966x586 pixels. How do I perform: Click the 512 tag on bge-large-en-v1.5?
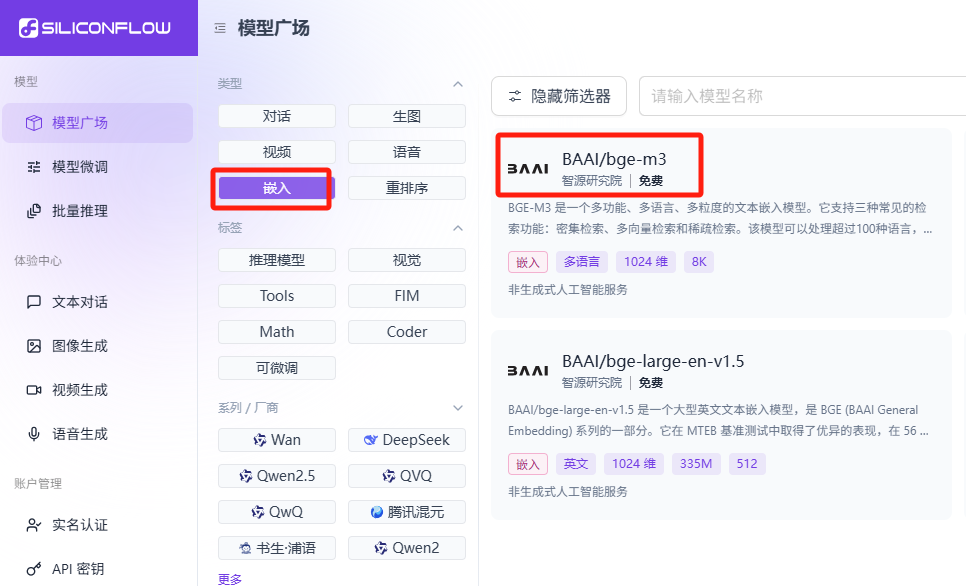(x=747, y=464)
